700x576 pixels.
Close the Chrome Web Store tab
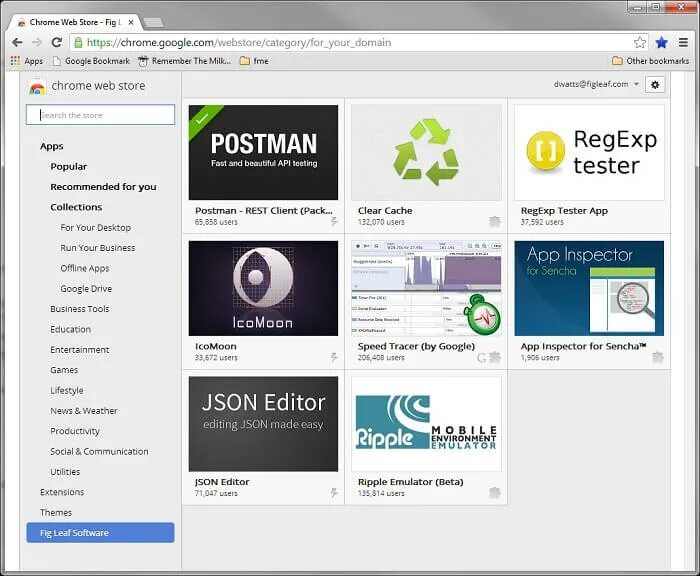pyautogui.click(x=131, y=22)
